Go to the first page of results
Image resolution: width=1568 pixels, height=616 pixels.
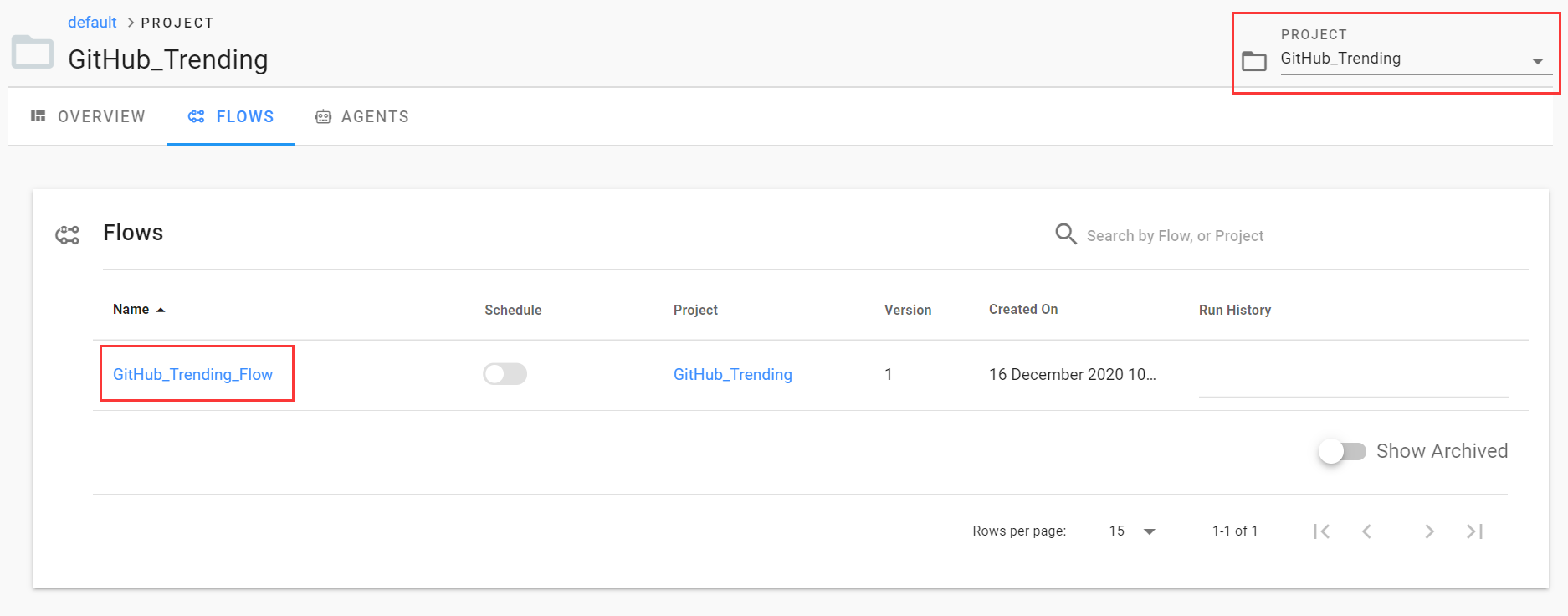coord(1321,531)
